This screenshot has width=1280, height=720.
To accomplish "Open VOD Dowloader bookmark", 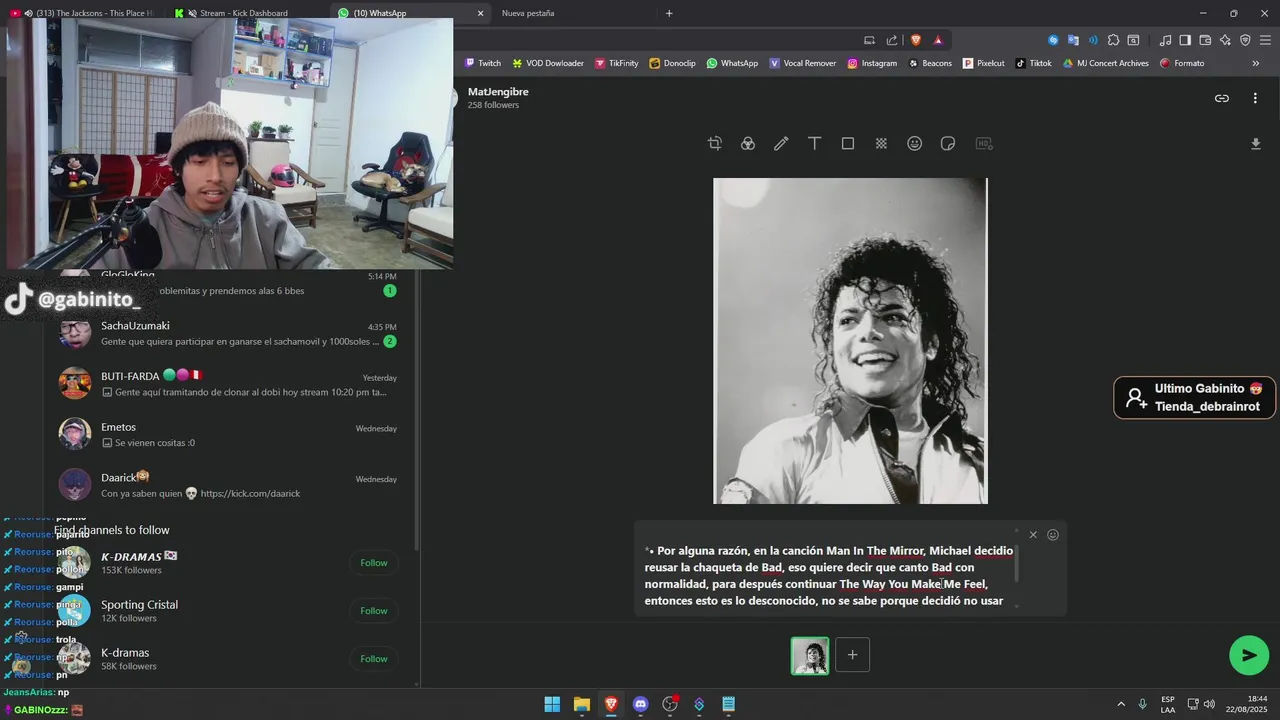I will coord(548,63).
